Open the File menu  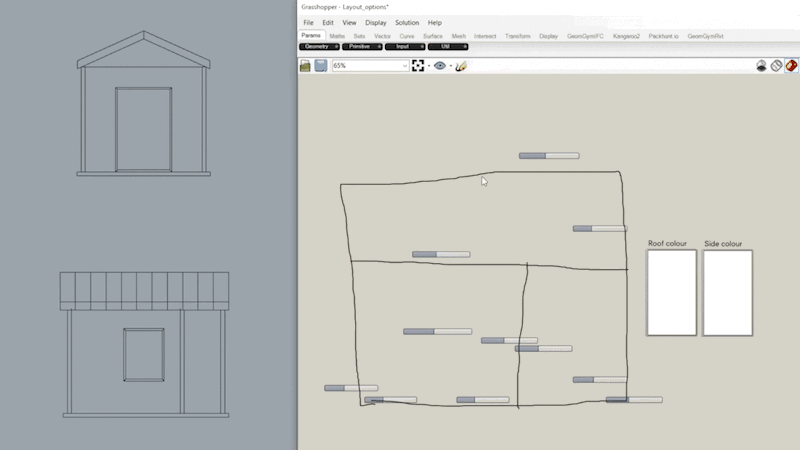[x=308, y=22]
